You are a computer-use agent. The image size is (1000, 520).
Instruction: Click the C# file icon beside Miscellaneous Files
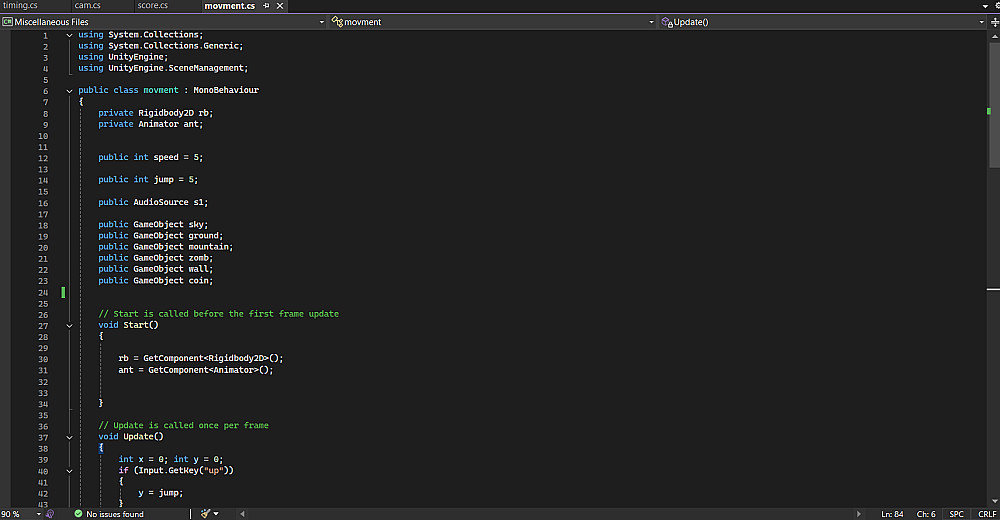[7, 22]
